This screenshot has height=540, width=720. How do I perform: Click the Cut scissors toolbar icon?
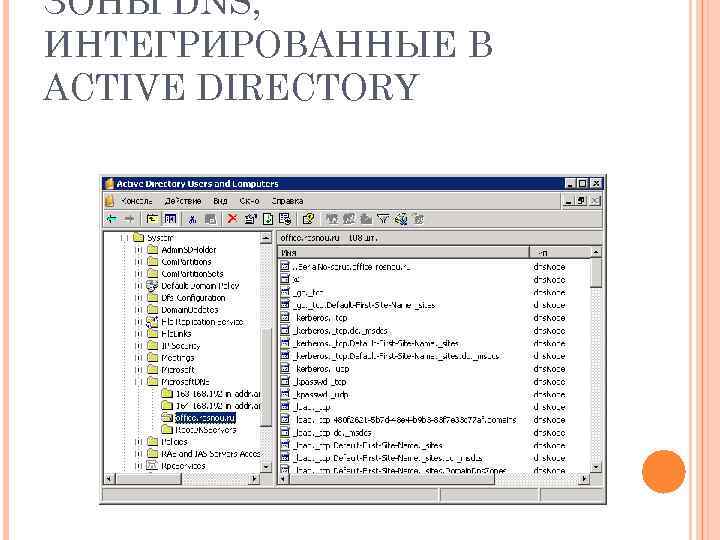click(192, 219)
